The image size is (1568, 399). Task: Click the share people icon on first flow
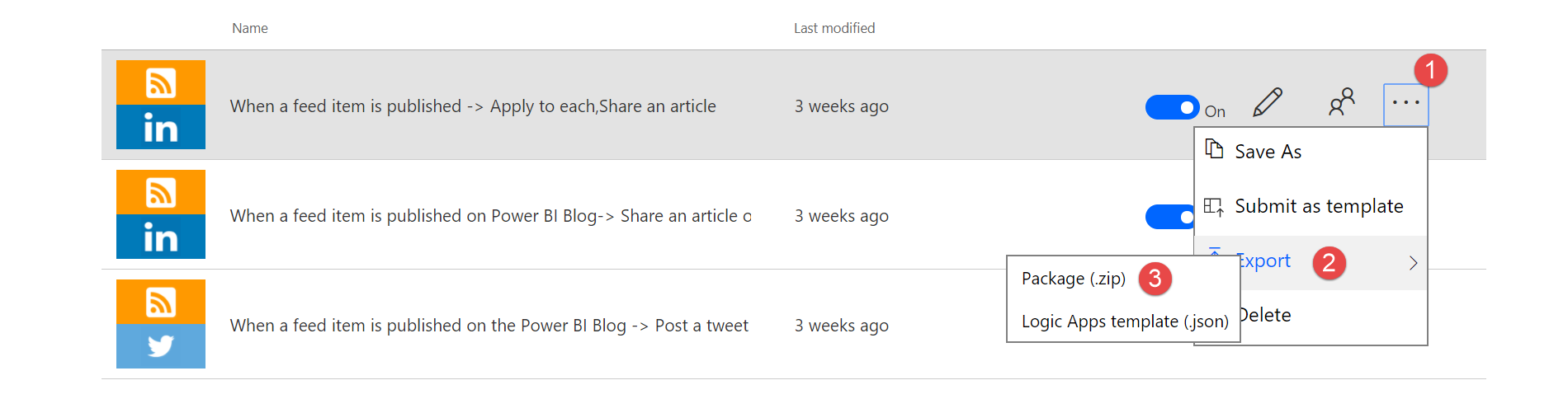[1342, 102]
